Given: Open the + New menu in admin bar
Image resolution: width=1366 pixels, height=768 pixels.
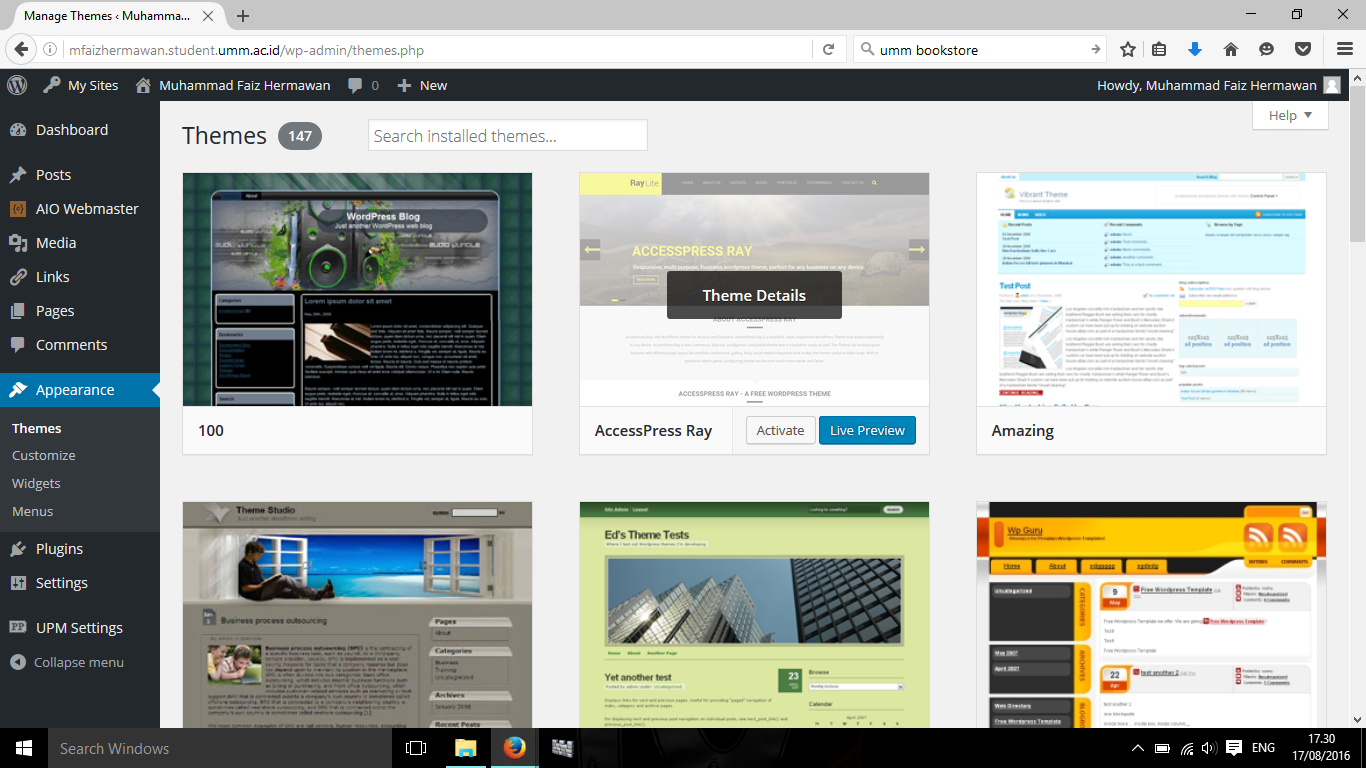Looking at the screenshot, I should [421, 85].
